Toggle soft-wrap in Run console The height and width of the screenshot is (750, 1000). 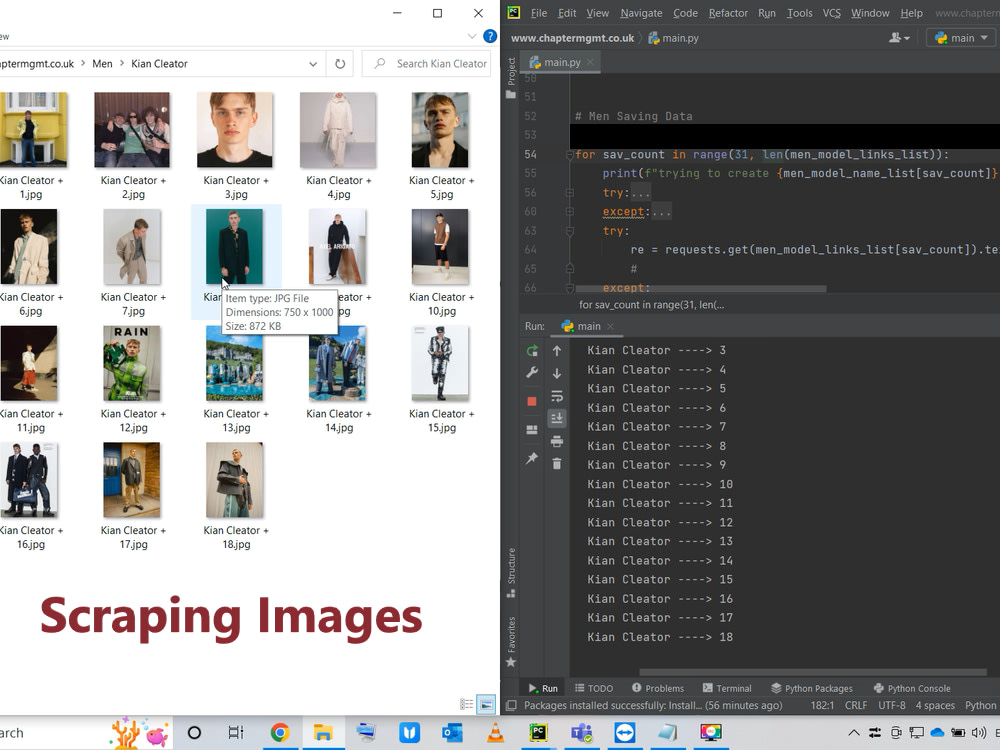coord(557,396)
